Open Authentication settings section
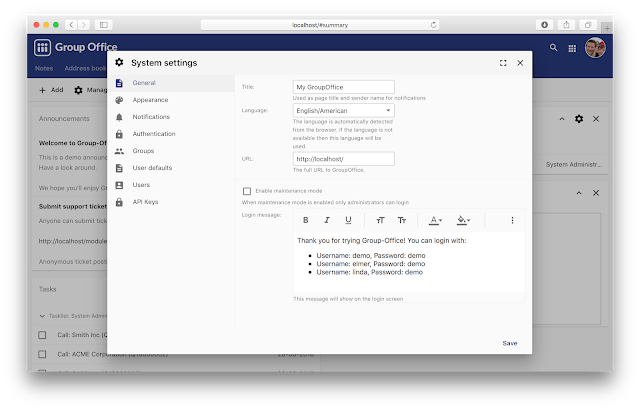Screen dimensions: 640x410 point(171,134)
